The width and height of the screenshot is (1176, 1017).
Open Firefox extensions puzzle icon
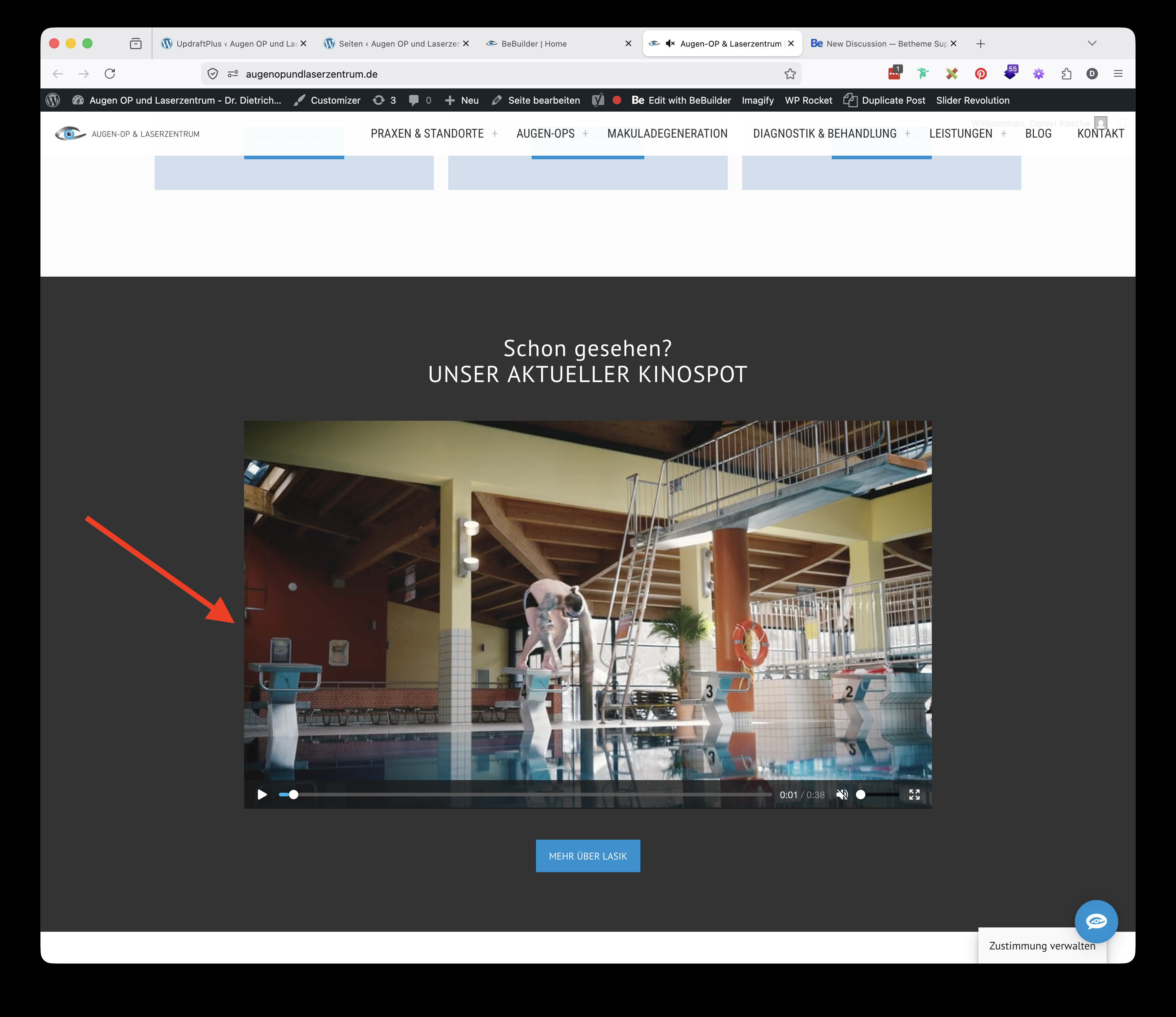pyautogui.click(x=1066, y=74)
